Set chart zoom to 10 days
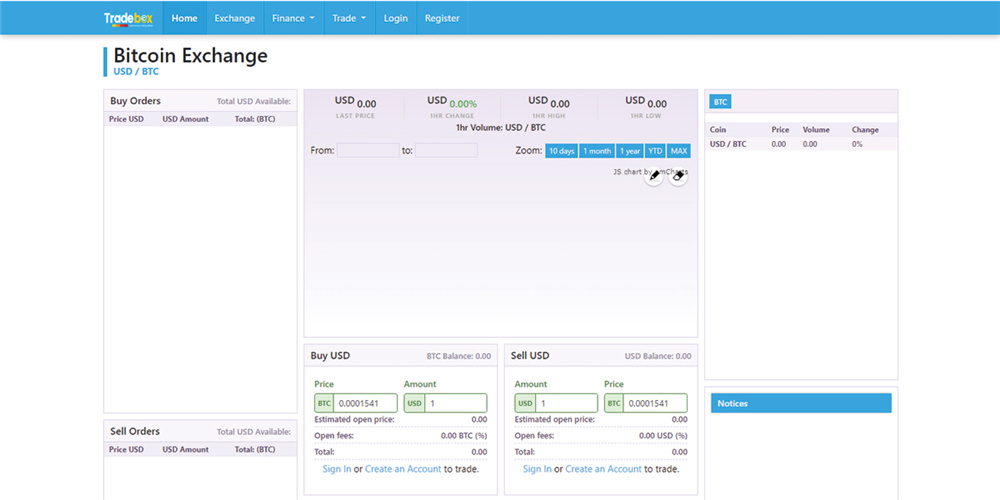The image size is (1000, 500). (x=561, y=151)
